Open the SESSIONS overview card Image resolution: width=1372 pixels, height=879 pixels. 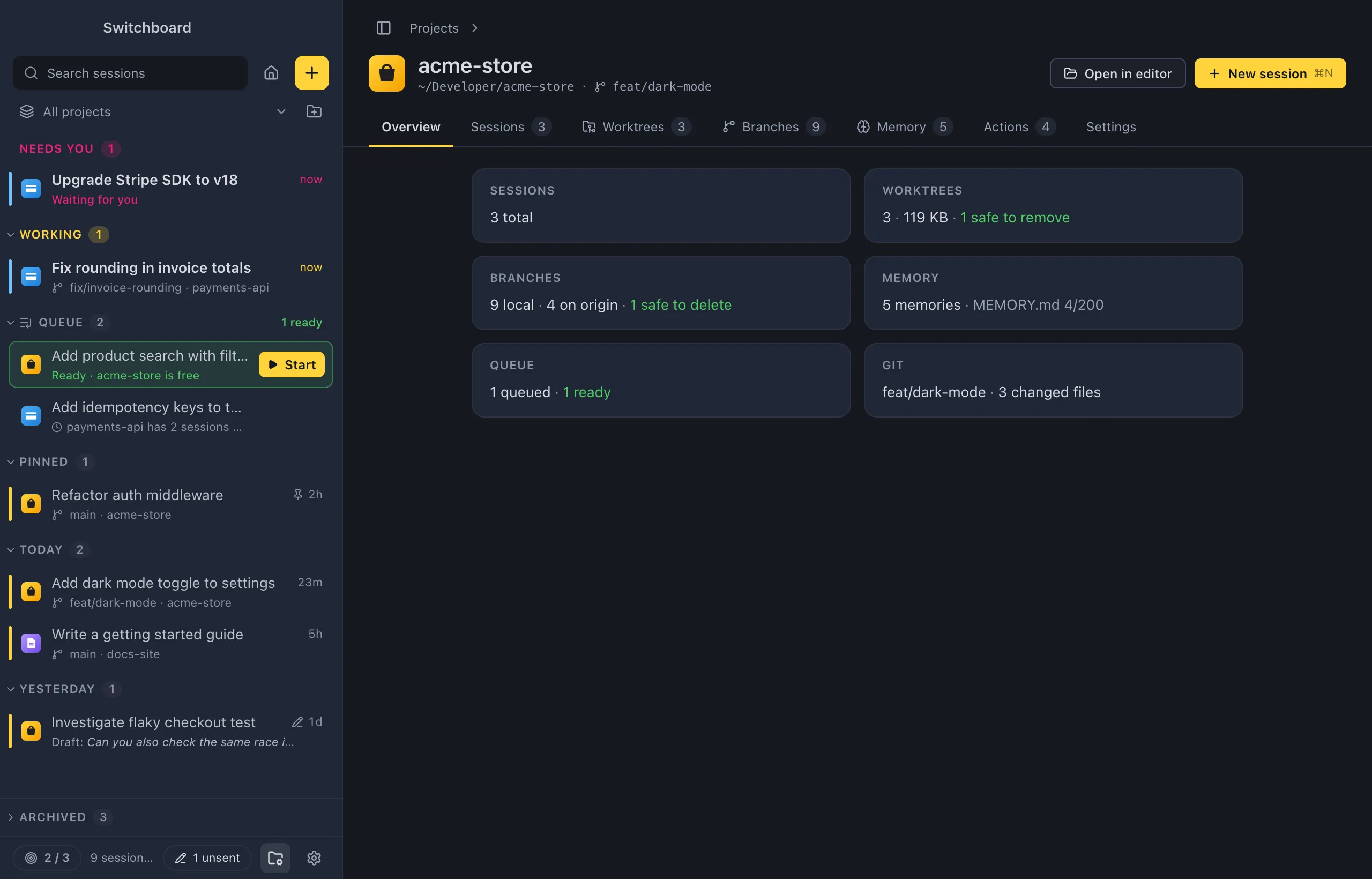click(x=661, y=205)
